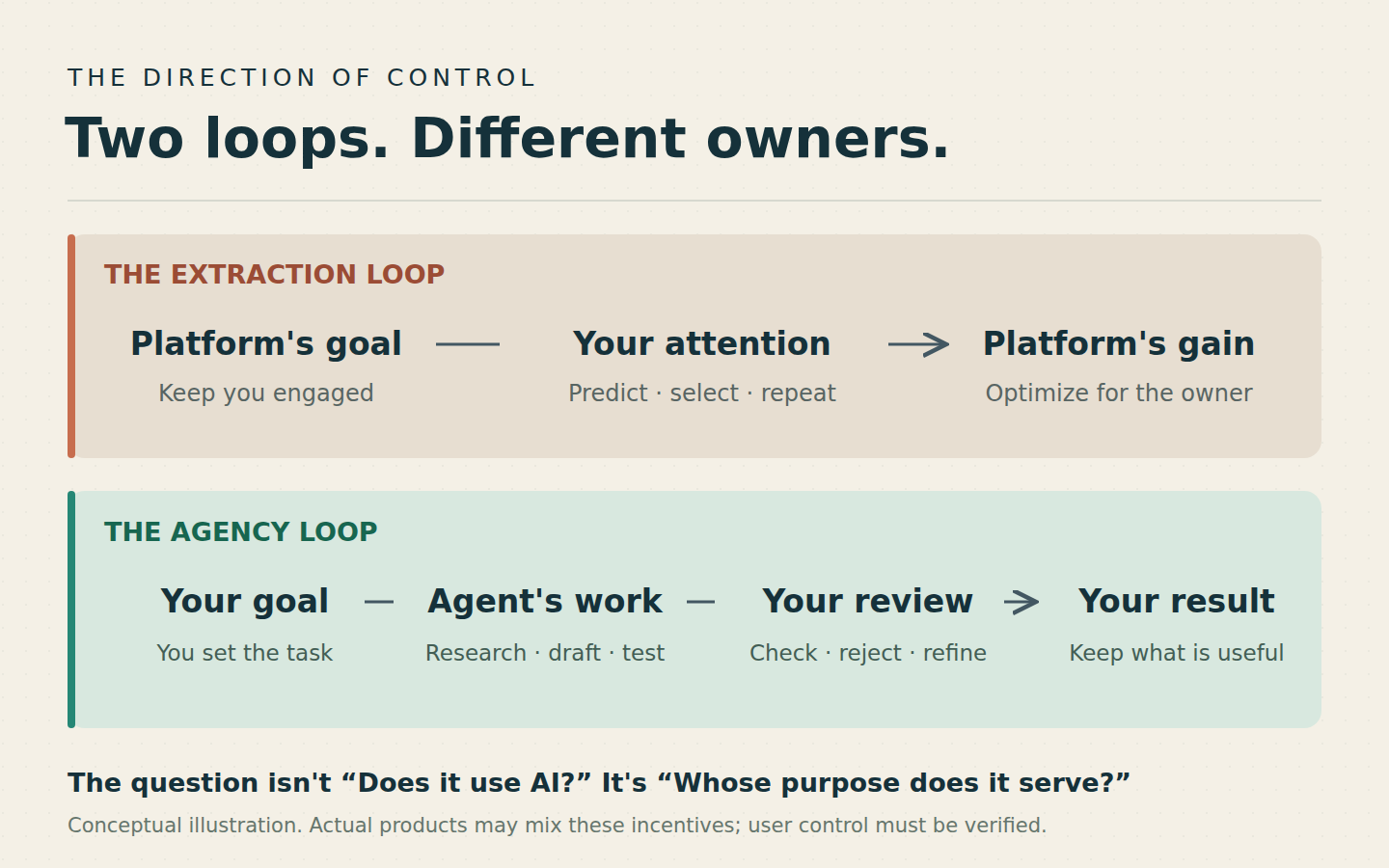The image size is (1389, 868).
Task: Select the "Your goal" step title
Action: click(245, 601)
